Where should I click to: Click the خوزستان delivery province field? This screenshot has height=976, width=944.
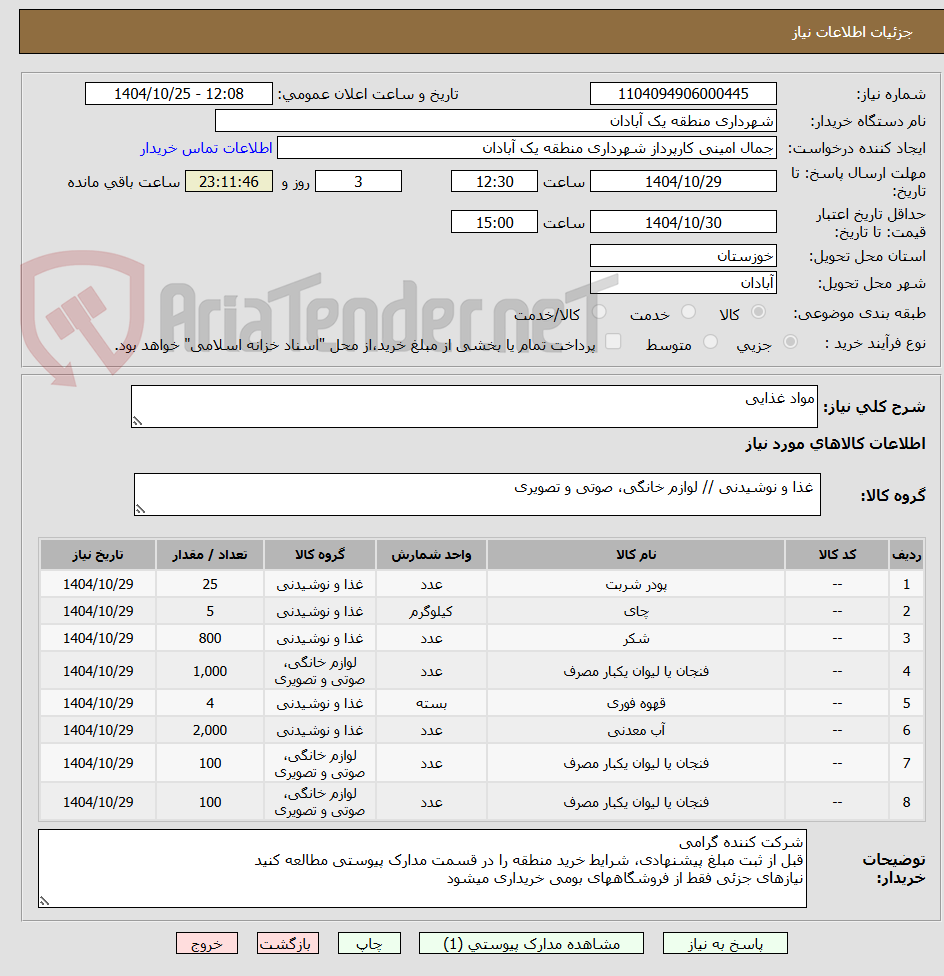[x=683, y=256]
